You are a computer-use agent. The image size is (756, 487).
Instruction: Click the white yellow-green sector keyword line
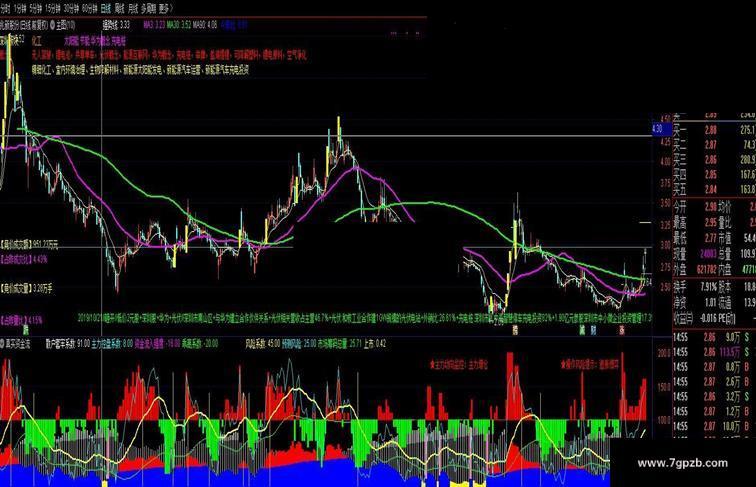[141, 70]
